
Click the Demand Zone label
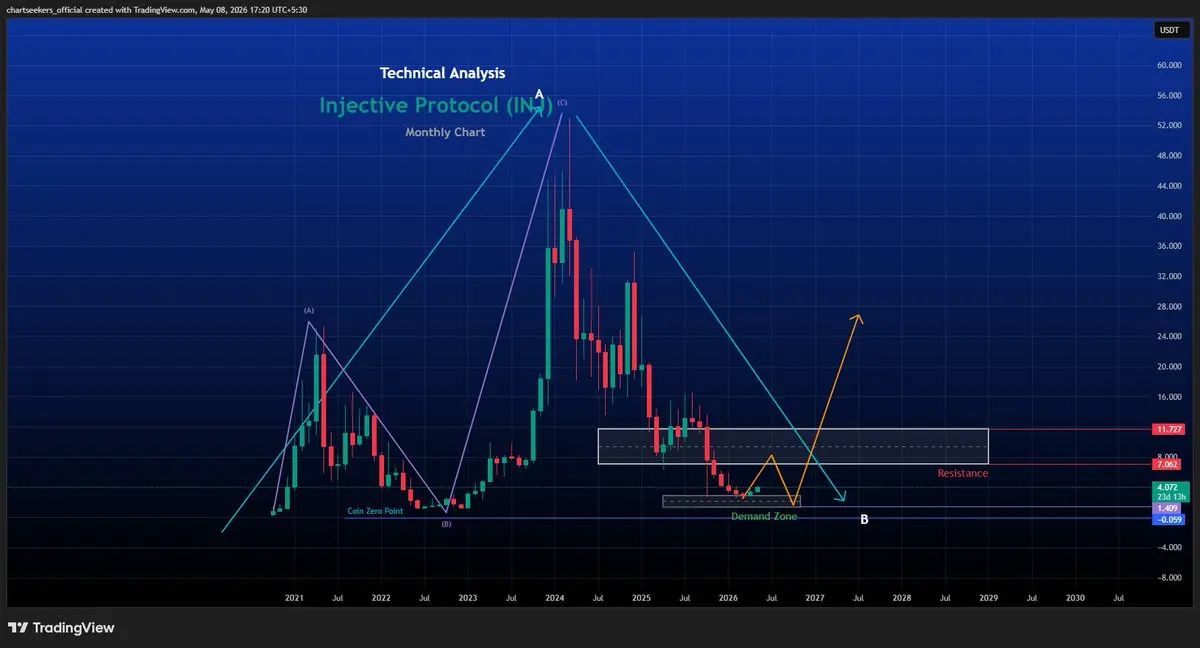coord(764,517)
